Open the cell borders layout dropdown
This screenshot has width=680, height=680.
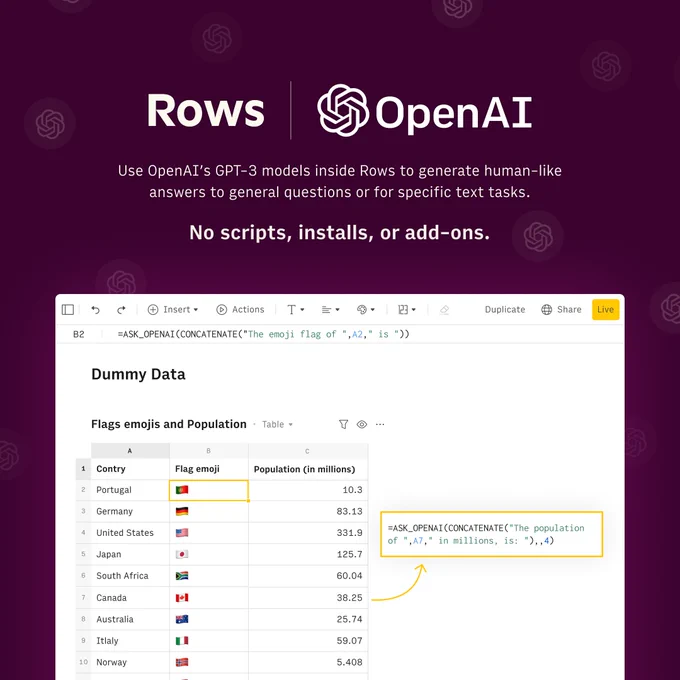(407, 310)
